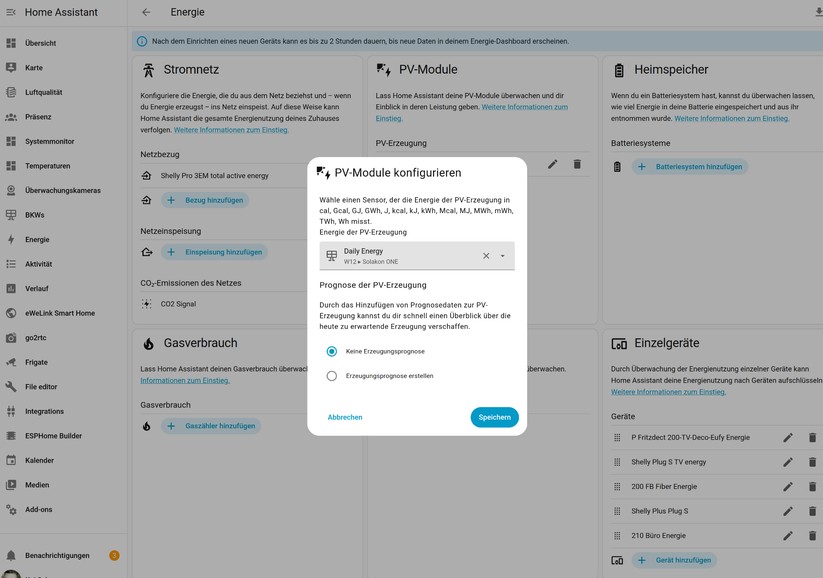Delete the 210 Büro Energie device
Image resolution: width=823 pixels, height=578 pixels.
pos(811,536)
